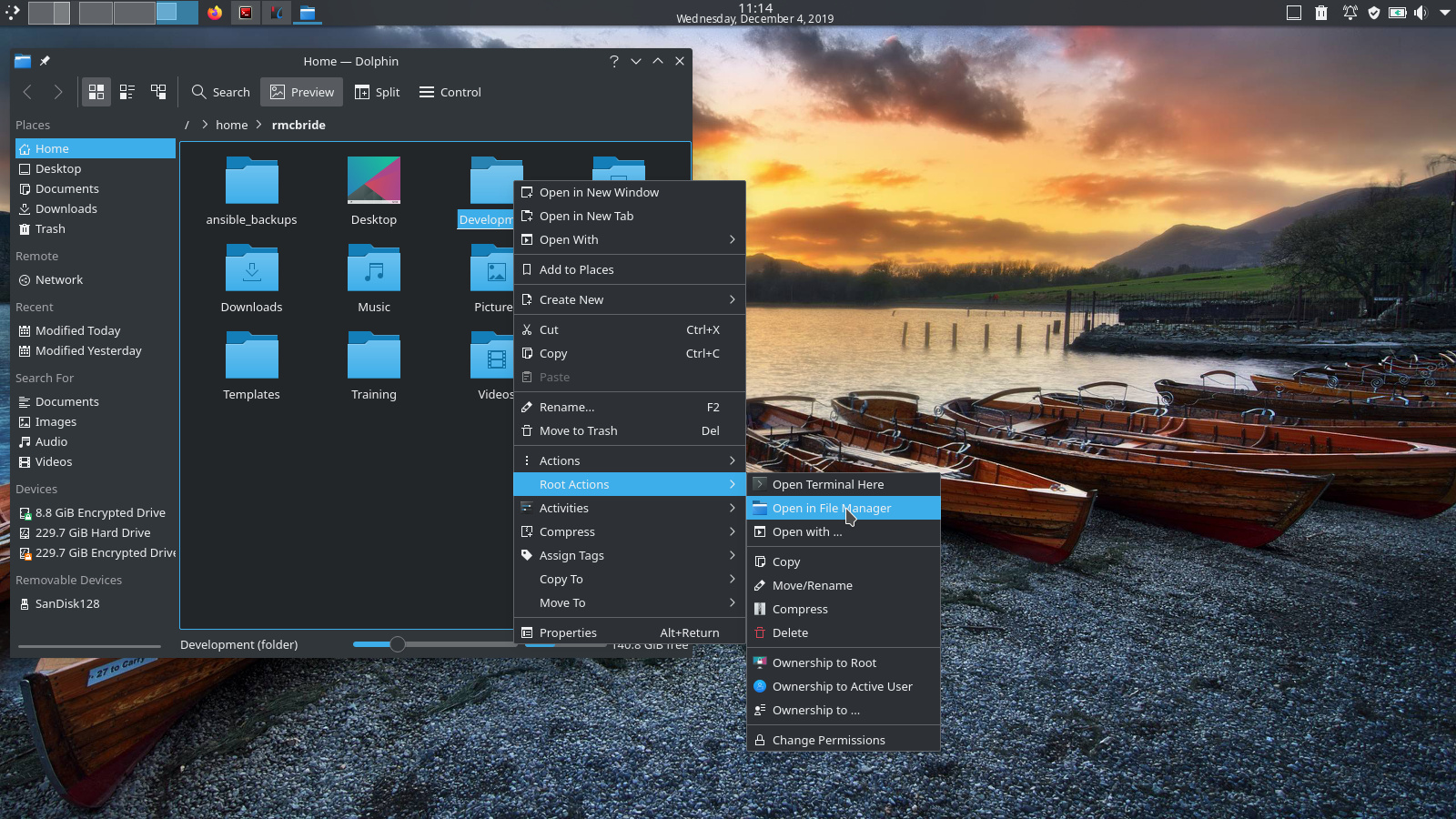Screen dimensions: 1456x819
Task: Expand the Assign Tags submenu
Action: coord(630,555)
